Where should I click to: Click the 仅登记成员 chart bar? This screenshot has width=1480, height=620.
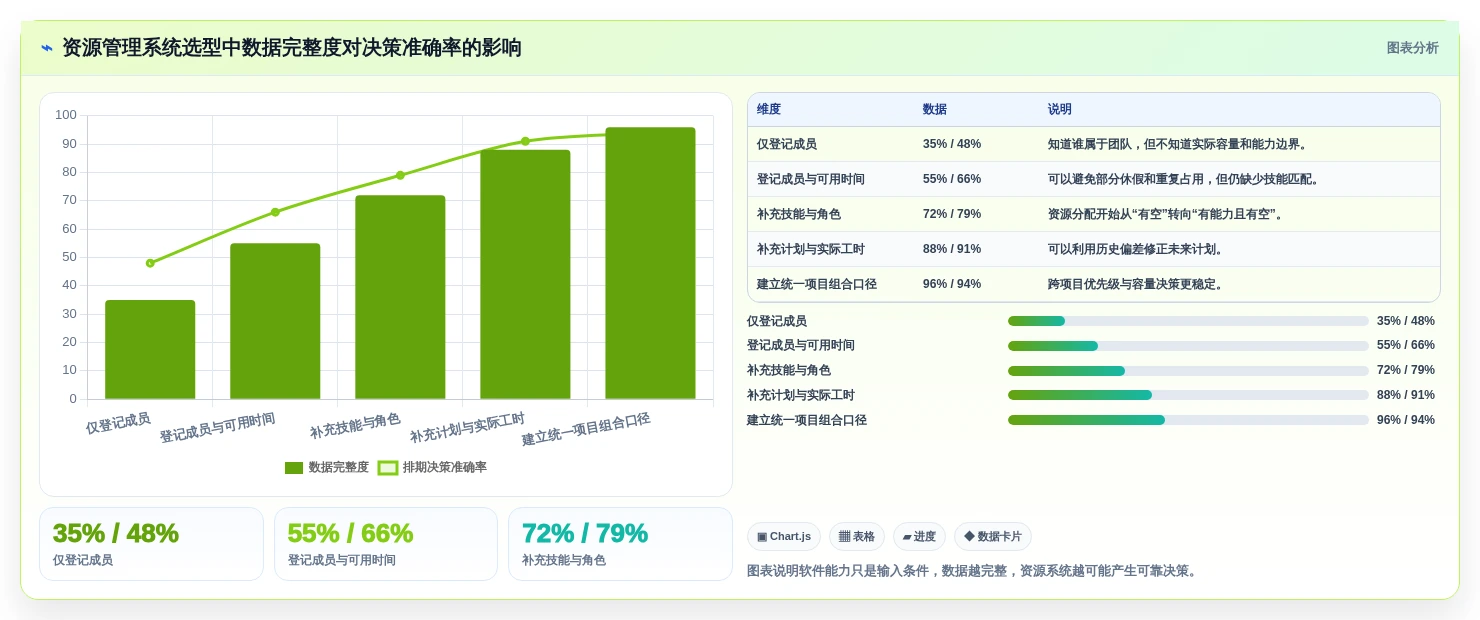(x=150, y=349)
